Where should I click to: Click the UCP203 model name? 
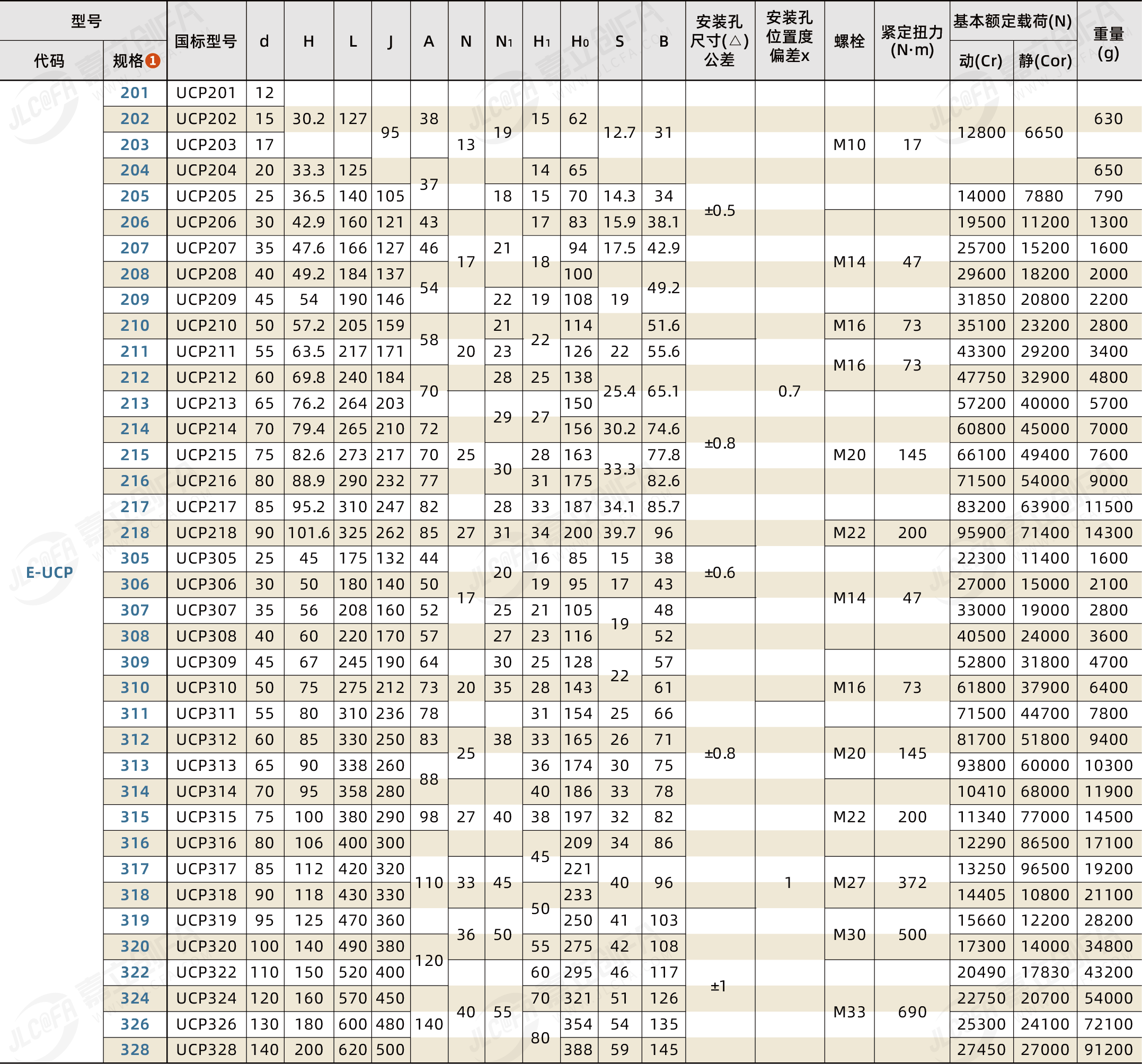pyautogui.click(x=206, y=144)
